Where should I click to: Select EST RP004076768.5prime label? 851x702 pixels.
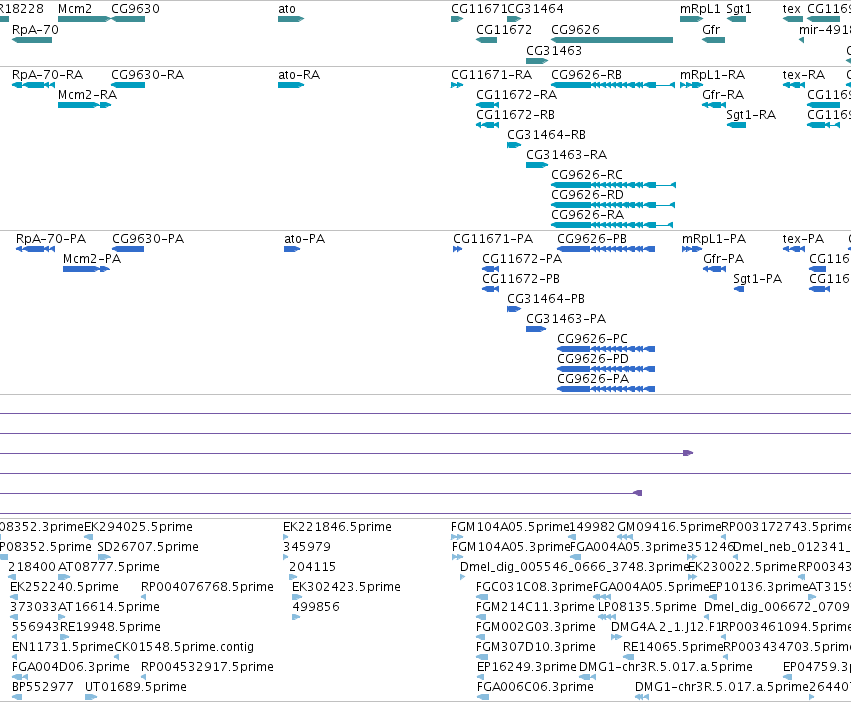click(207, 586)
